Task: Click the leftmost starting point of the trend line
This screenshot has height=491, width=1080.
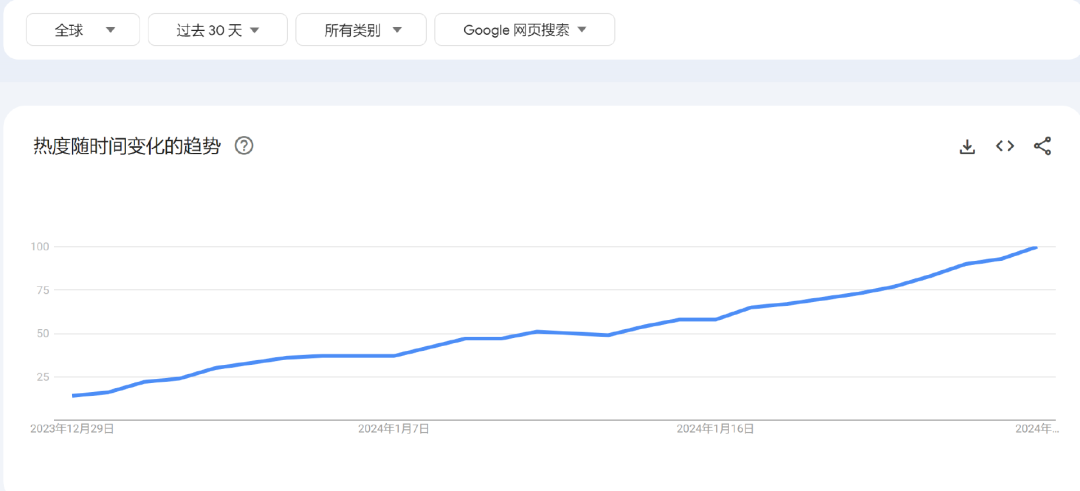Action: (74, 396)
